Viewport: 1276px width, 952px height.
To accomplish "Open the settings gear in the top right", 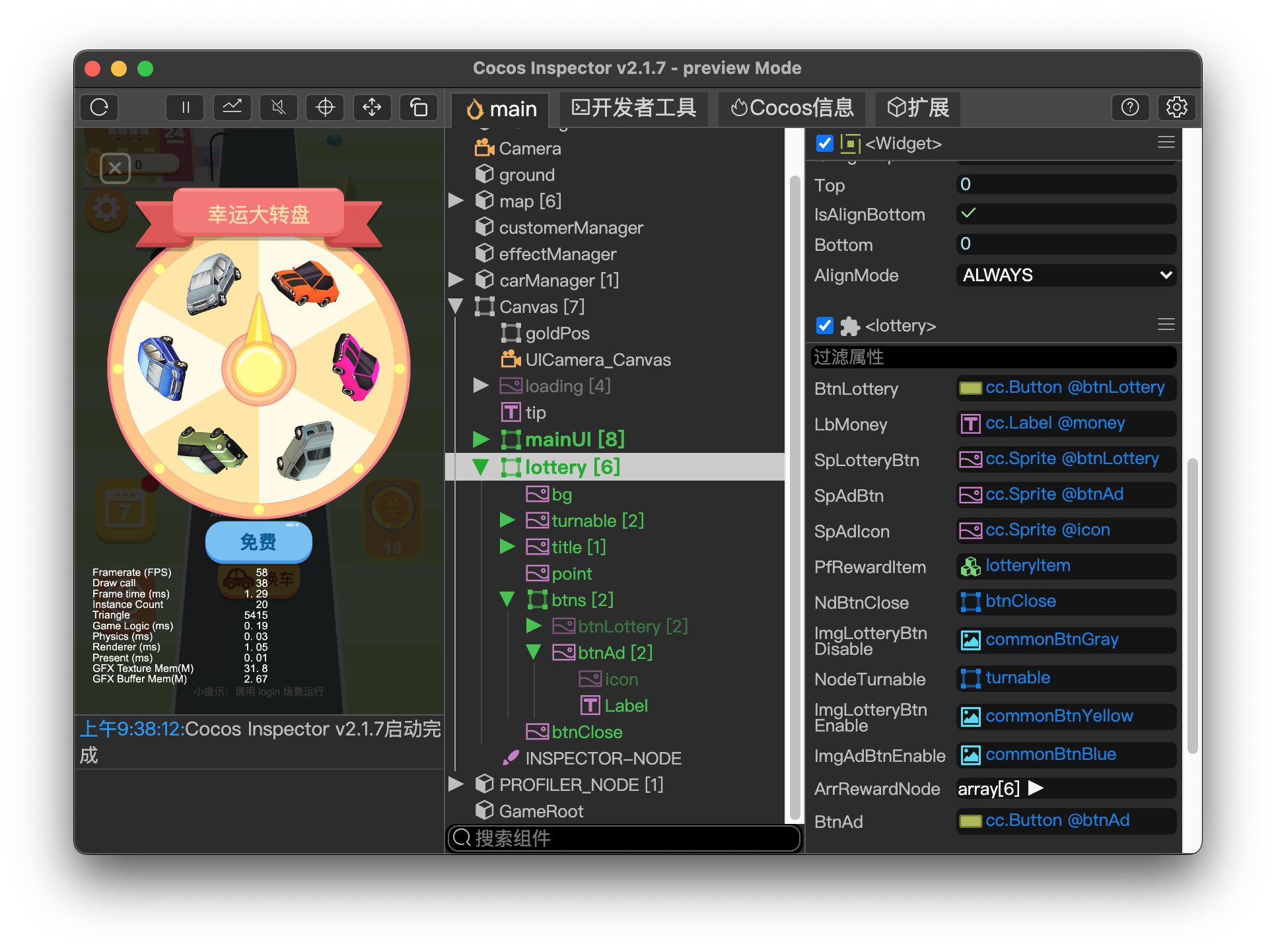I will click(x=1176, y=108).
